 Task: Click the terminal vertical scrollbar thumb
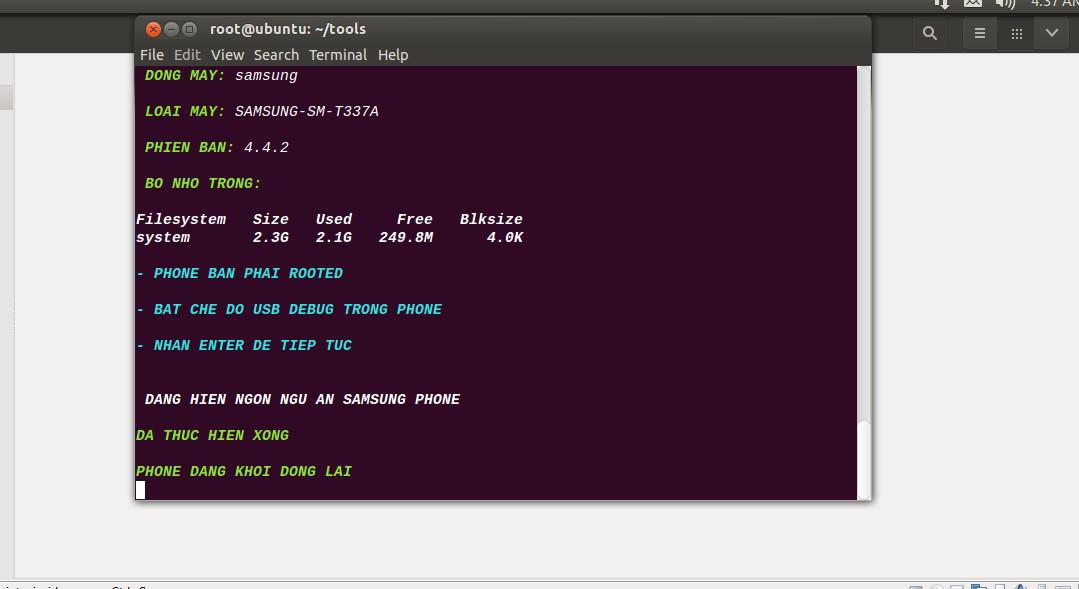[864, 459]
